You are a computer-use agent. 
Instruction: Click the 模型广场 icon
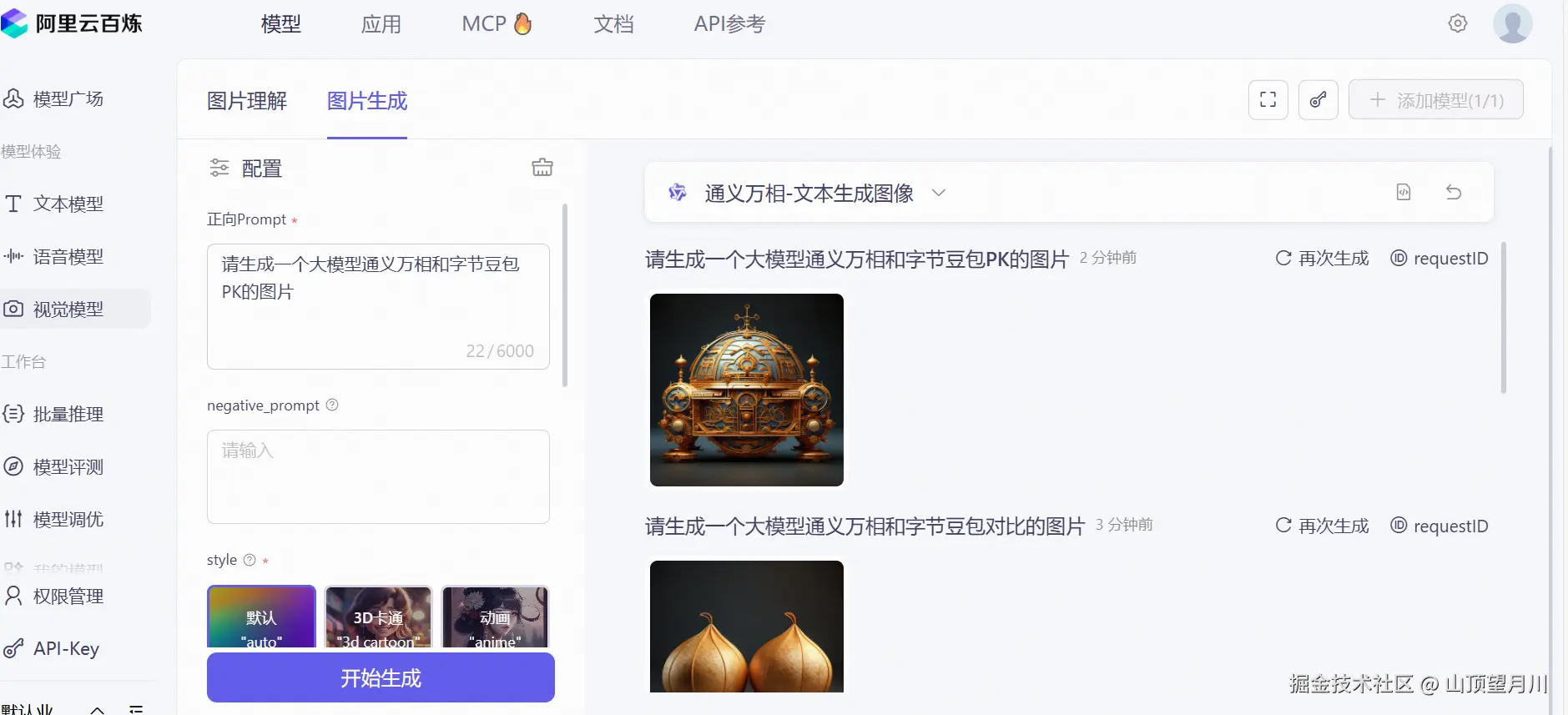point(13,99)
